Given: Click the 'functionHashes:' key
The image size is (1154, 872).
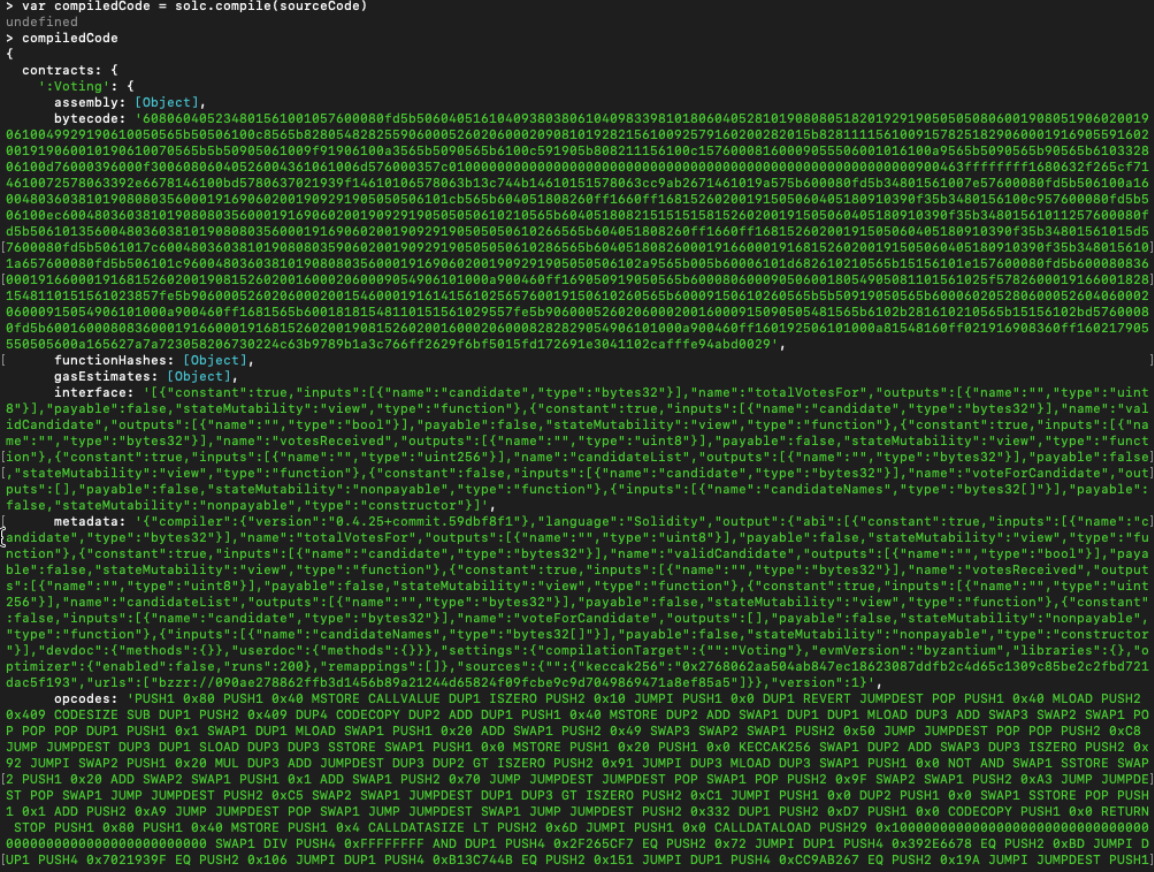Looking at the screenshot, I should coord(114,361).
